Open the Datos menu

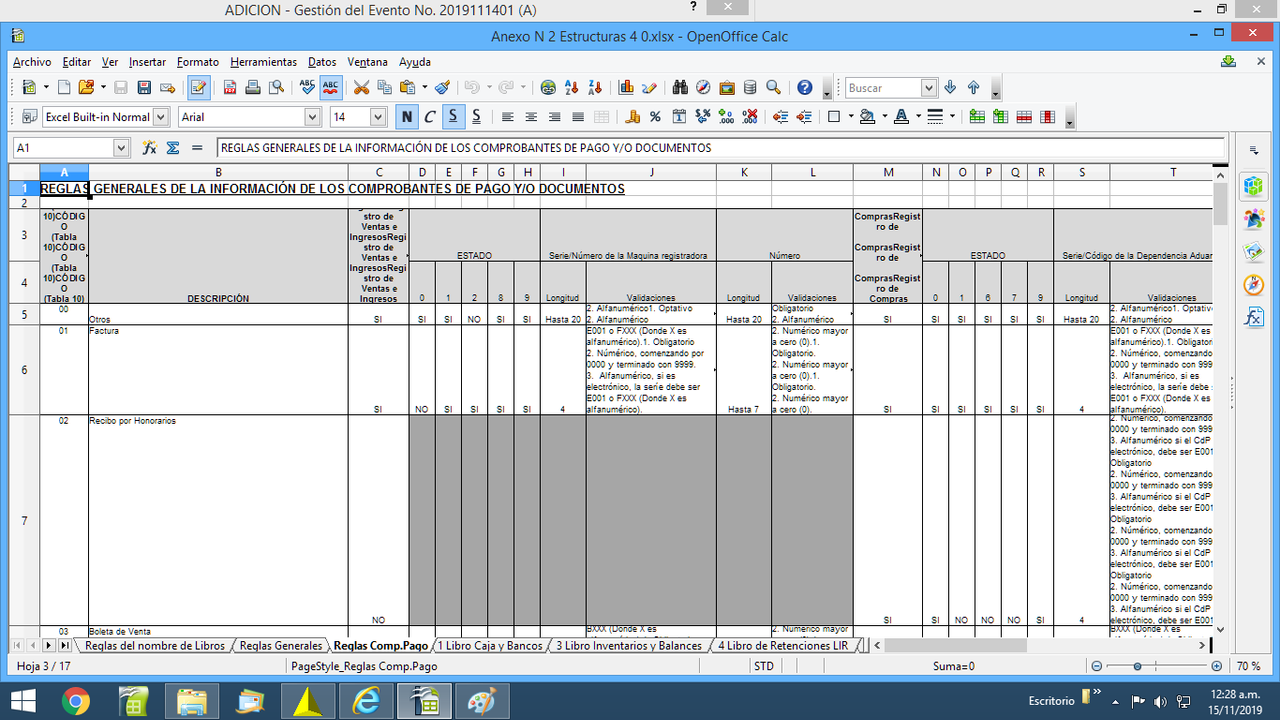pyautogui.click(x=322, y=62)
